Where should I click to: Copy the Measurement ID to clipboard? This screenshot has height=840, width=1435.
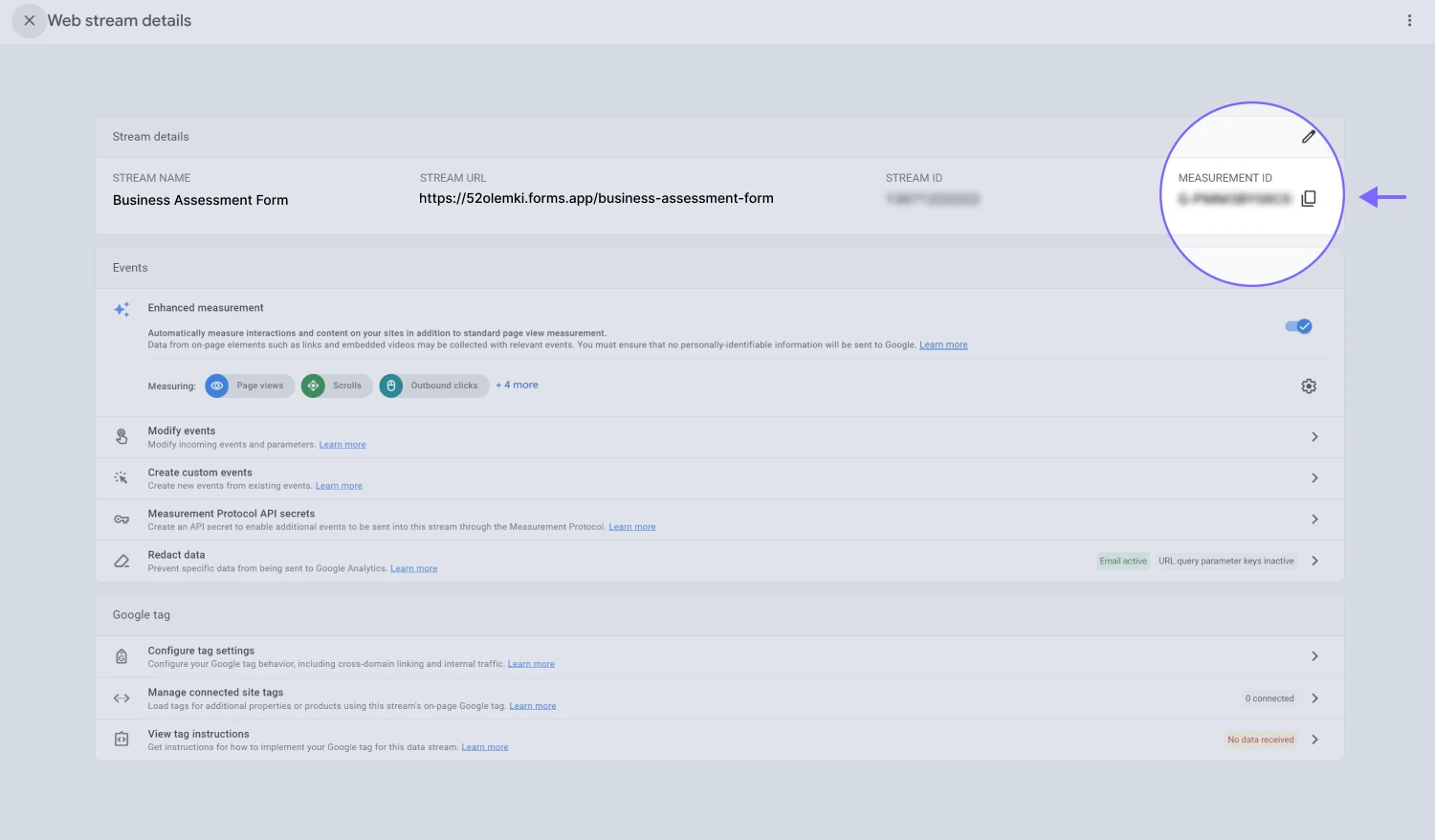(x=1309, y=198)
